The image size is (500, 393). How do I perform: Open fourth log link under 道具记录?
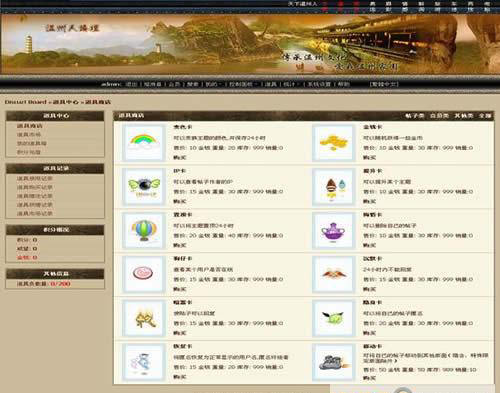pyautogui.click(x=35, y=205)
